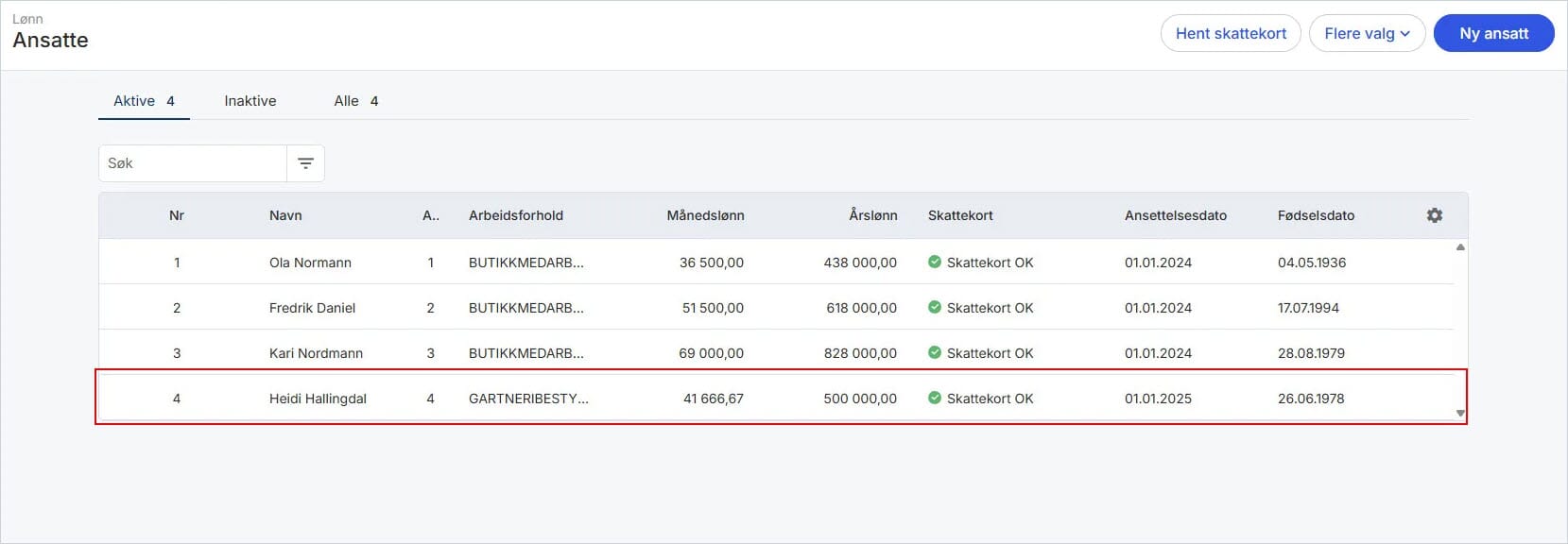Open employee Heidi Hallingdal
Screen dimensions: 1568x544
point(318,399)
